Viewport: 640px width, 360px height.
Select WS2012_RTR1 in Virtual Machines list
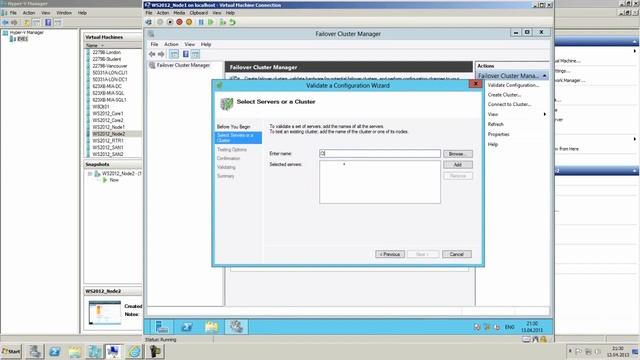coord(108,140)
